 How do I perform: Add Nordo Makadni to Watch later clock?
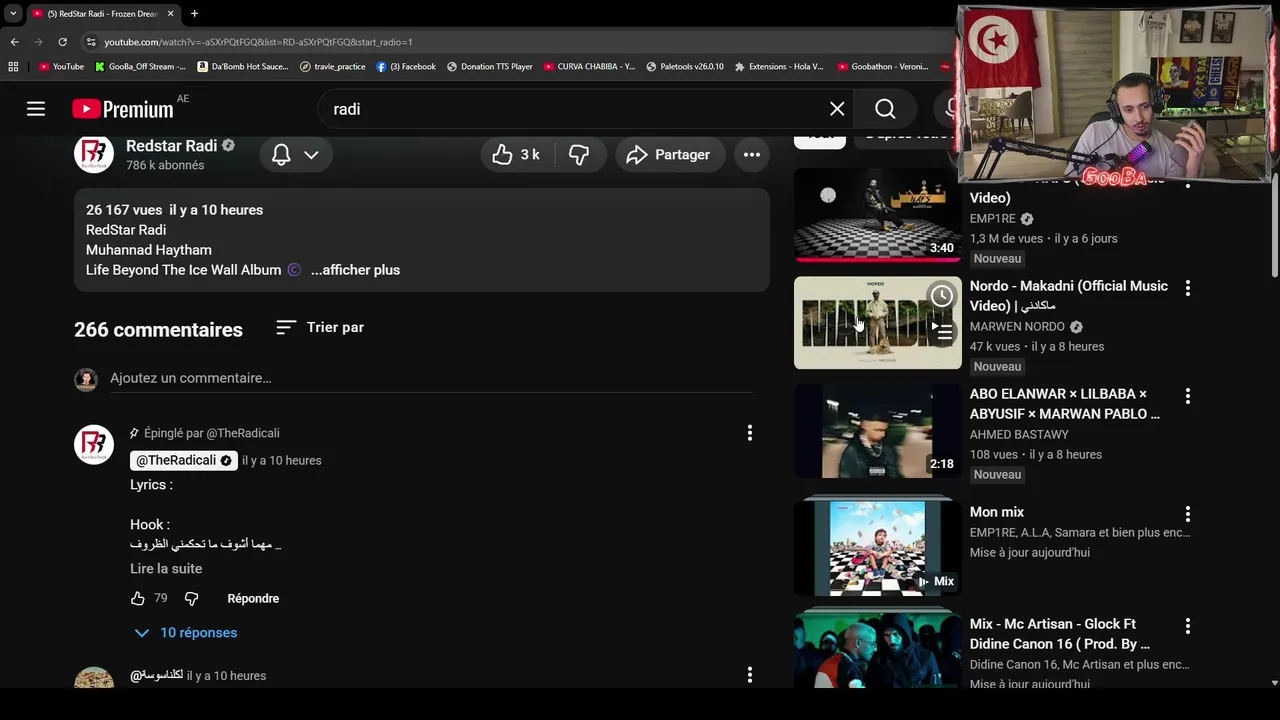pos(942,296)
